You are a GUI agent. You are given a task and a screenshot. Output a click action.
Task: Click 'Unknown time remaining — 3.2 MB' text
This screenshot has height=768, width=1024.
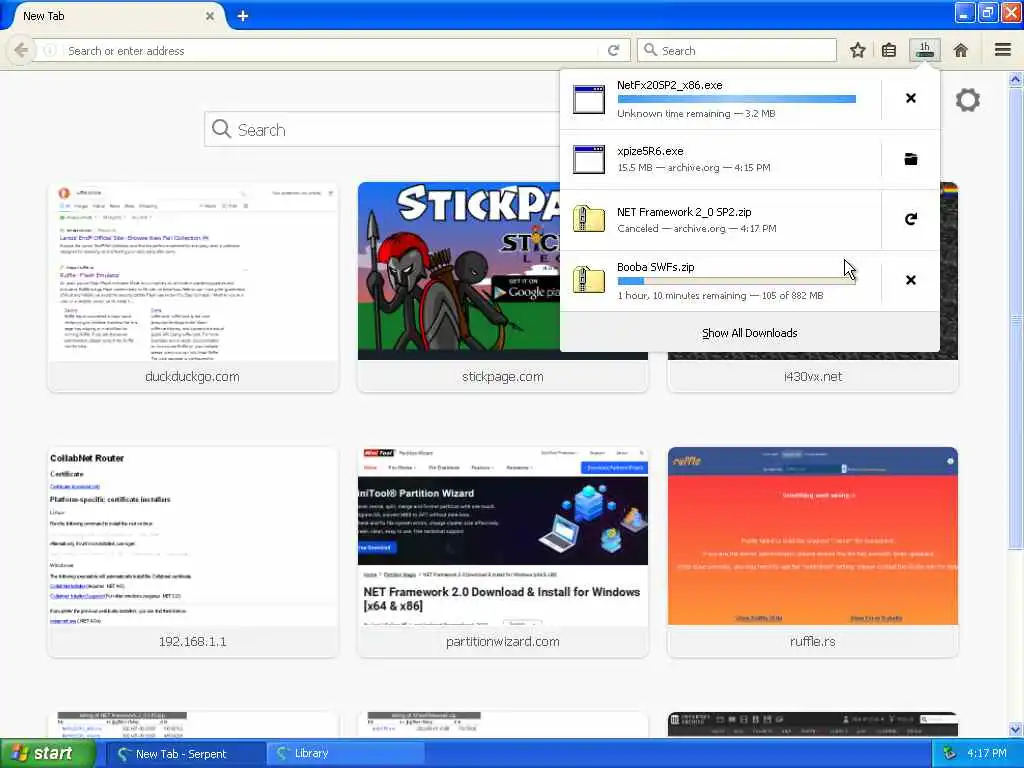696,114
